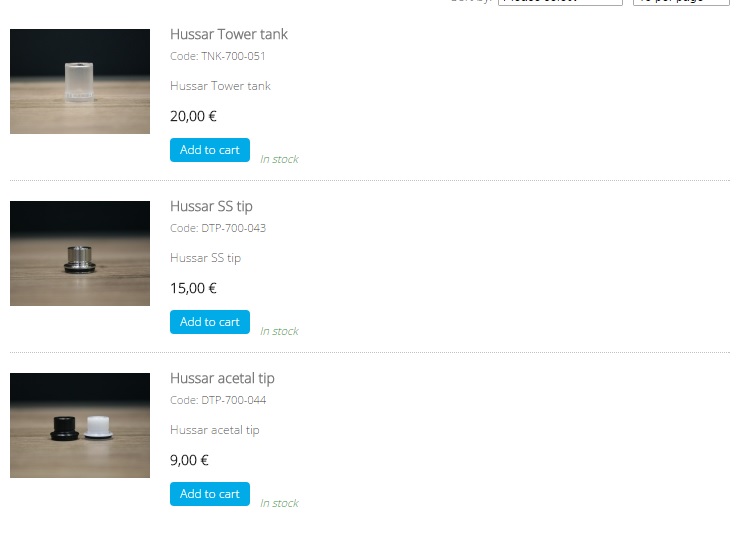Open the items per page dropdown
Viewport: 752px width, 539px height.
click(x=682, y=2)
